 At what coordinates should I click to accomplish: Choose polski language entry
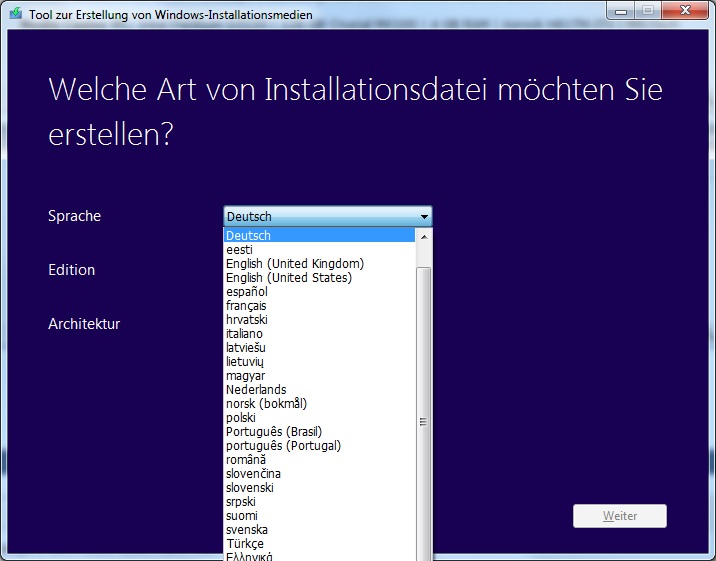coord(320,418)
